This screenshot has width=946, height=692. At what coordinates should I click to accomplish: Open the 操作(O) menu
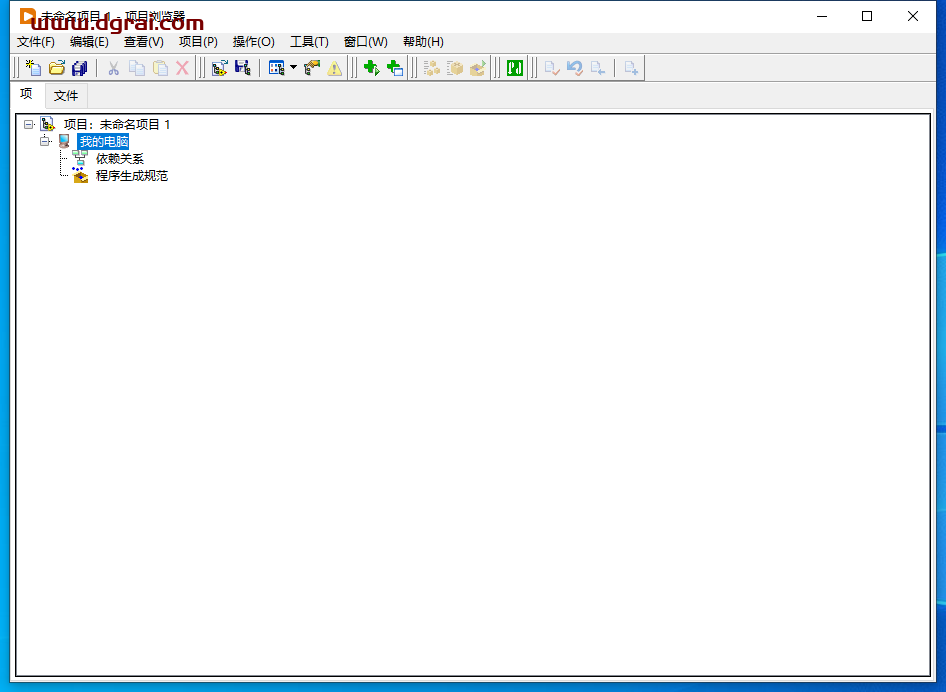click(253, 42)
